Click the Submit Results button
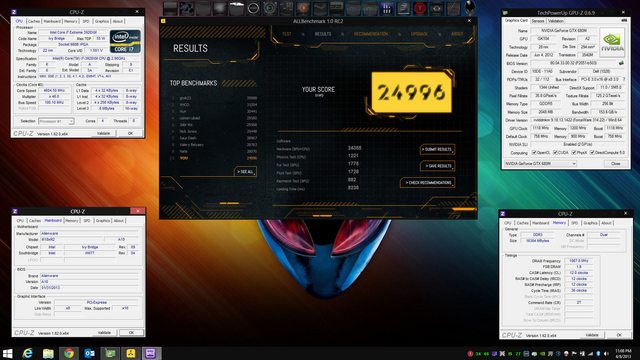This screenshot has width=640, height=360. (x=437, y=149)
